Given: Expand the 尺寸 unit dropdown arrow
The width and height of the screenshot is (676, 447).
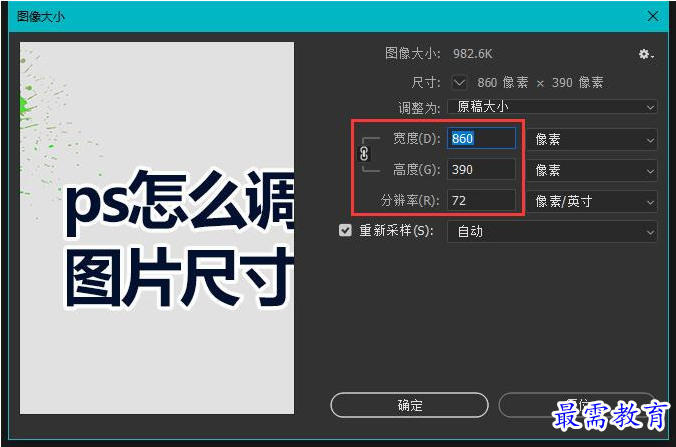Looking at the screenshot, I should [459, 82].
